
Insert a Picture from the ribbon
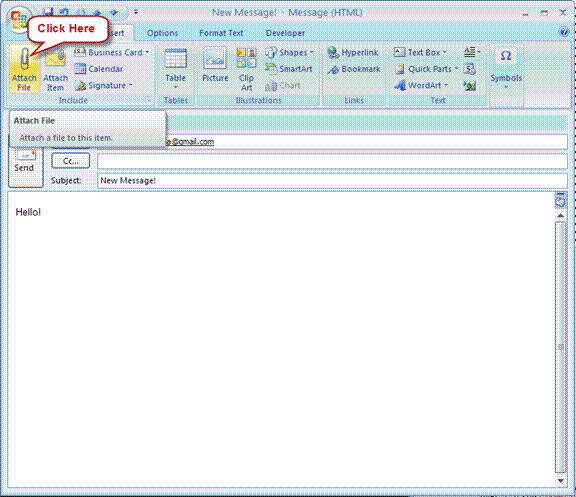pyautogui.click(x=215, y=65)
